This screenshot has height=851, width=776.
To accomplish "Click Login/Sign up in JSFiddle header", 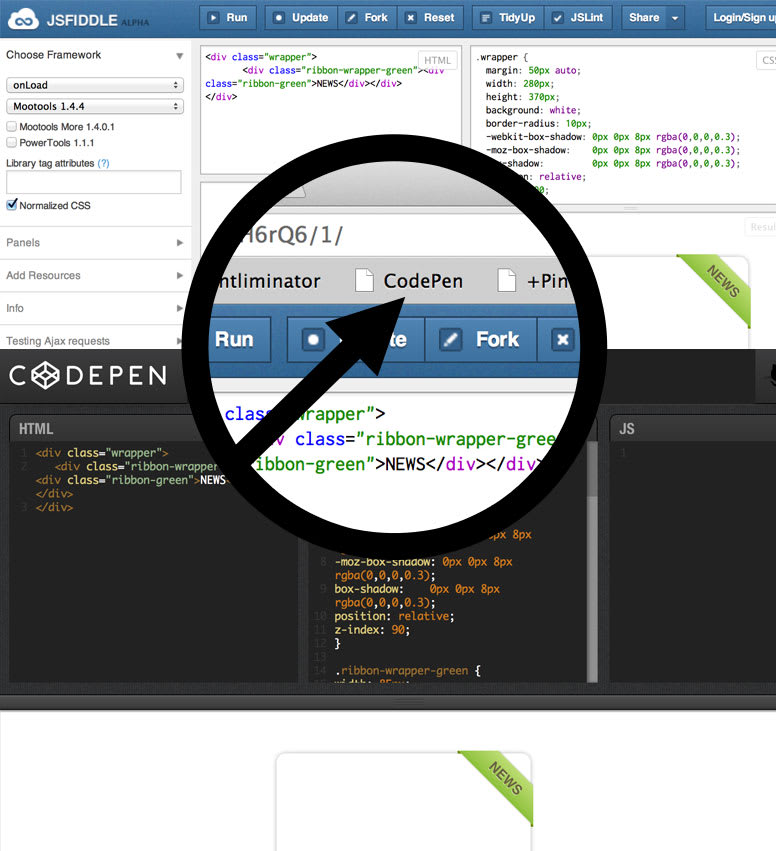I will pyautogui.click(x=741, y=17).
